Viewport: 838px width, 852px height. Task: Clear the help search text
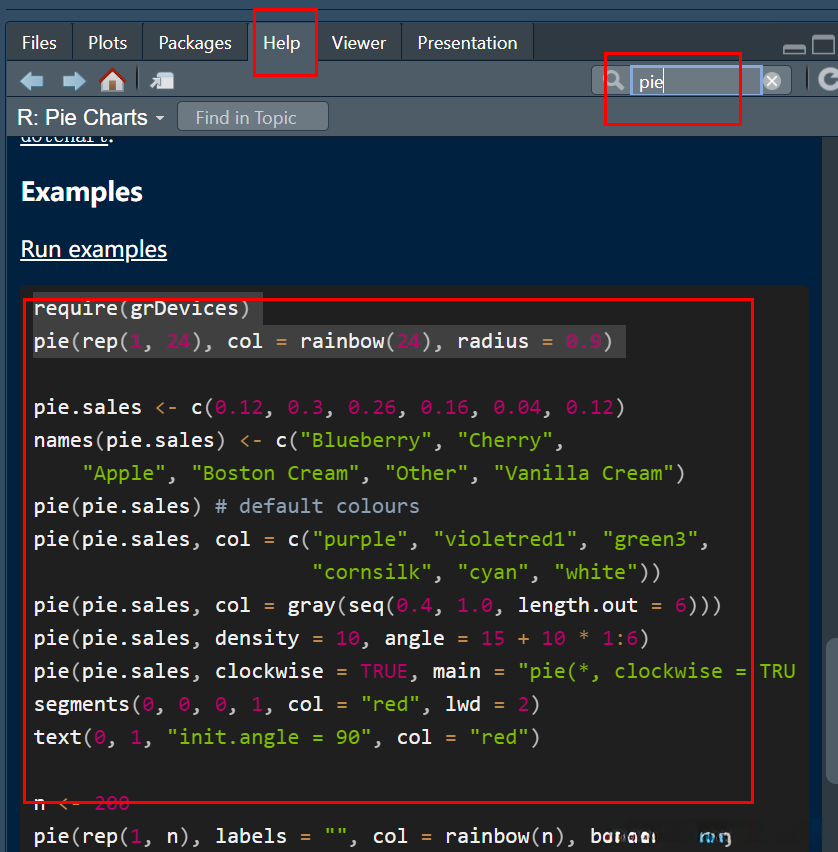pyautogui.click(x=772, y=81)
